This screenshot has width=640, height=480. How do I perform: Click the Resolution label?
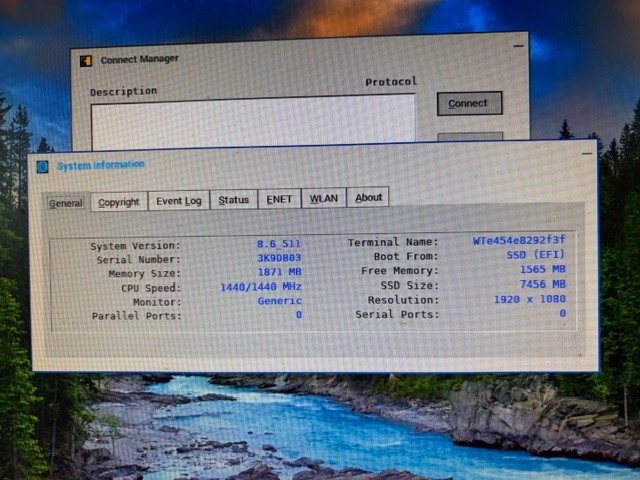coord(403,300)
